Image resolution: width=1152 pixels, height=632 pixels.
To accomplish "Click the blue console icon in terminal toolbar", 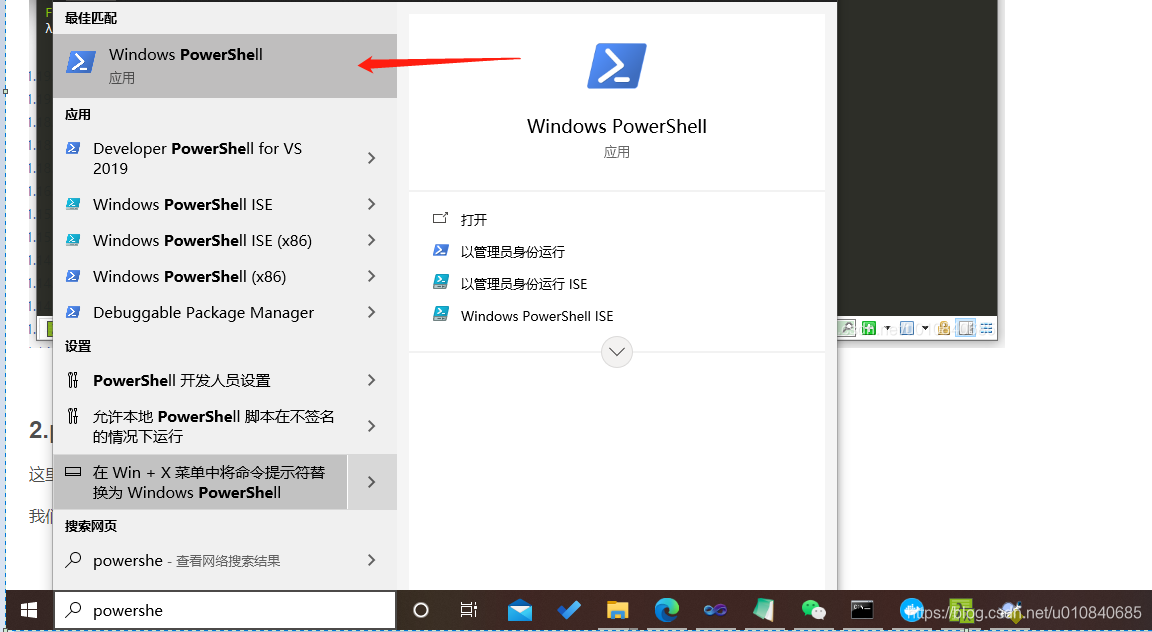I will 907,328.
